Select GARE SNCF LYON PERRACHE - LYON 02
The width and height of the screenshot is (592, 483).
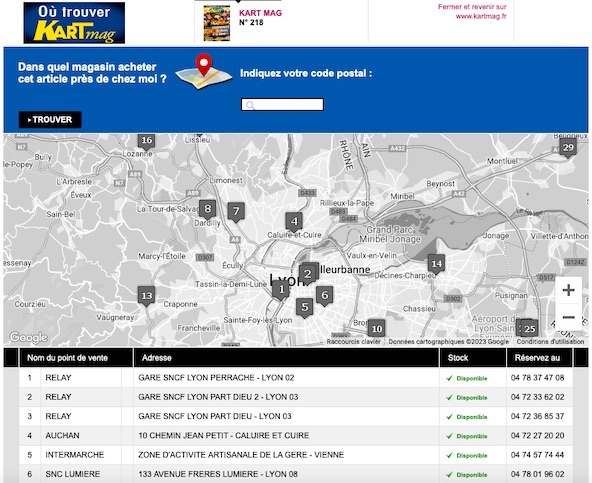point(216,378)
